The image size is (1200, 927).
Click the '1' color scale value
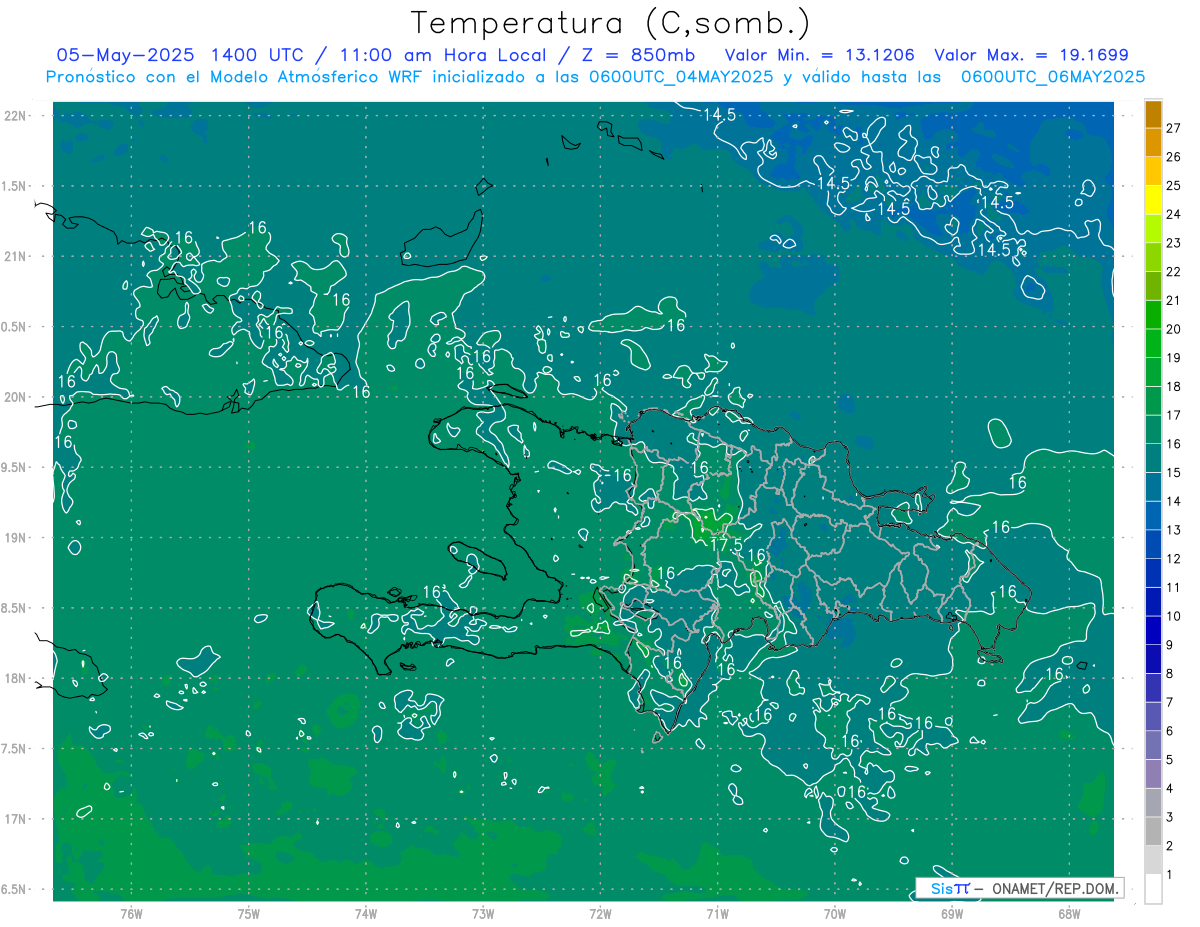pyautogui.click(x=1169, y=875)
